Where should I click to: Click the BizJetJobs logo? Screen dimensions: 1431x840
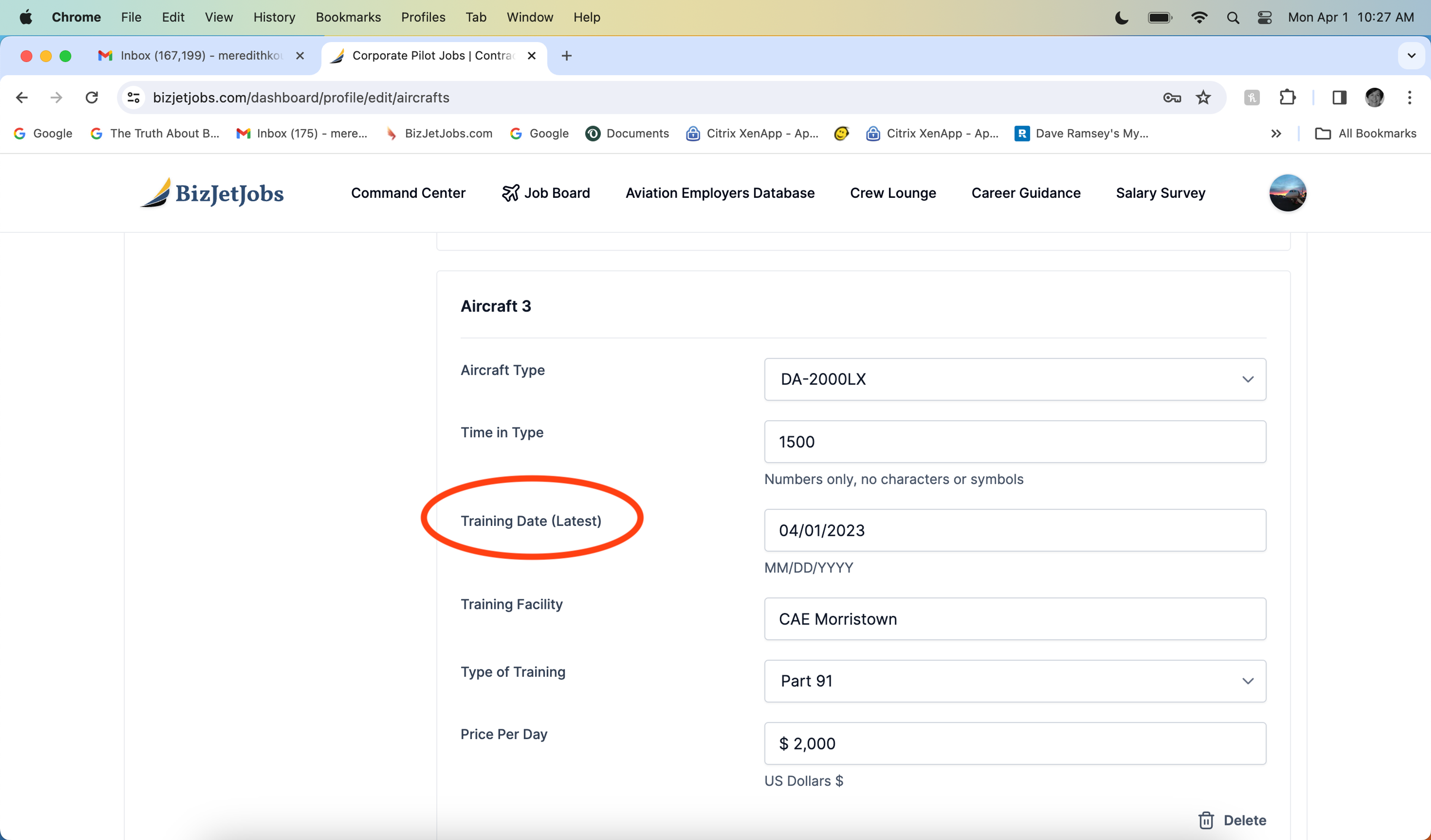(212, 193)
